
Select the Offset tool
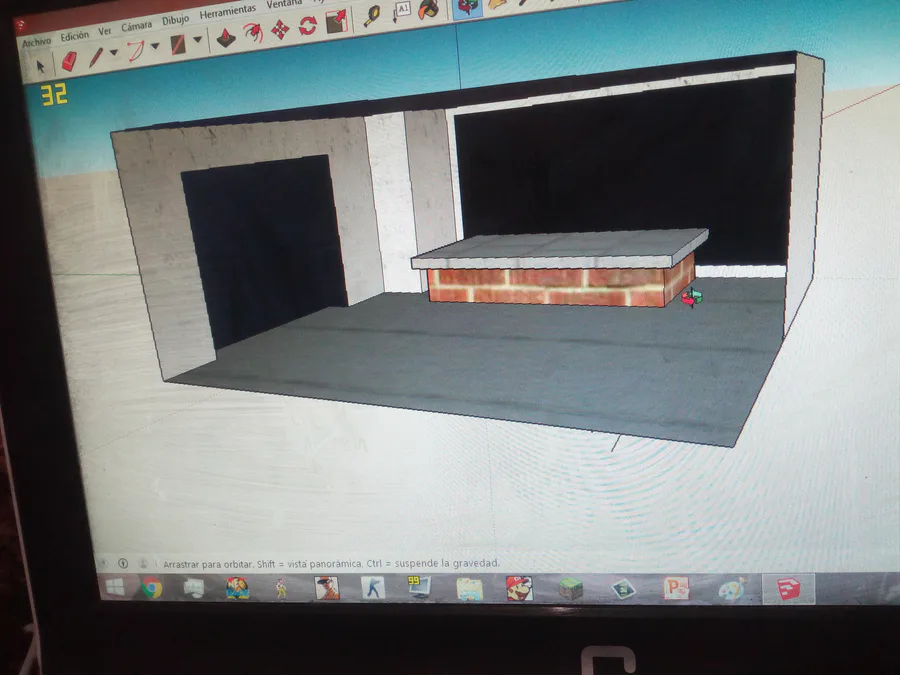(x=253, y=33)
